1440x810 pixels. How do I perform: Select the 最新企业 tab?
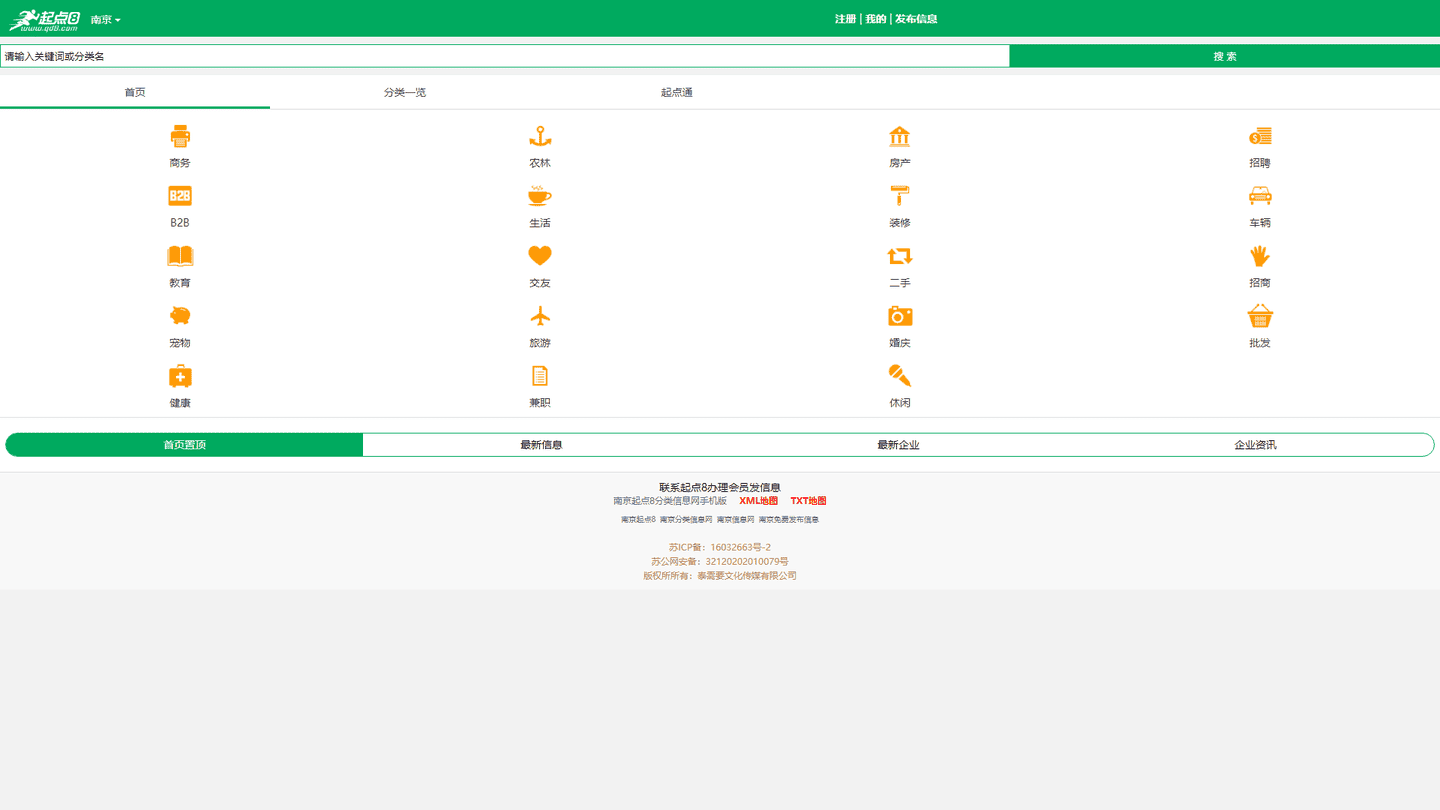(898, 445)
